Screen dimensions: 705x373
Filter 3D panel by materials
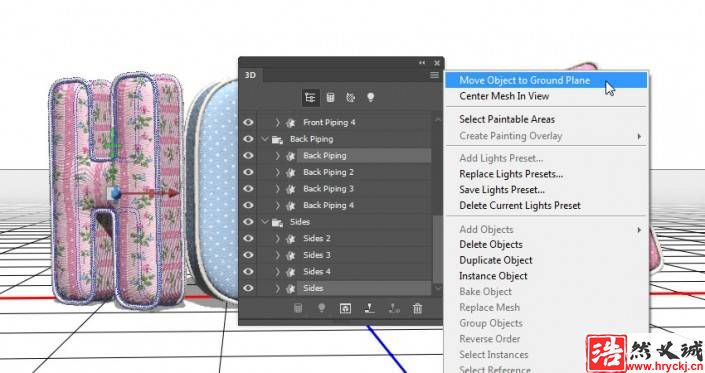coord(350,98)
